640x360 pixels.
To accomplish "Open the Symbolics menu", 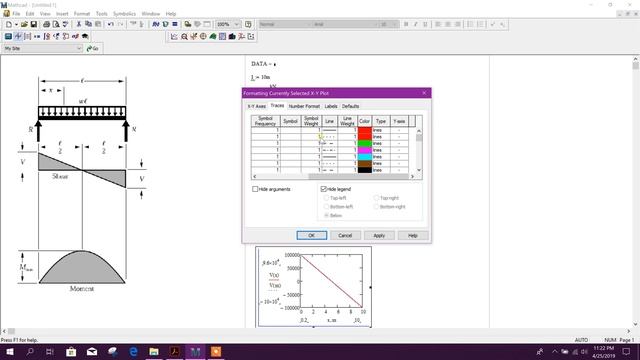I will pos(124,14).
